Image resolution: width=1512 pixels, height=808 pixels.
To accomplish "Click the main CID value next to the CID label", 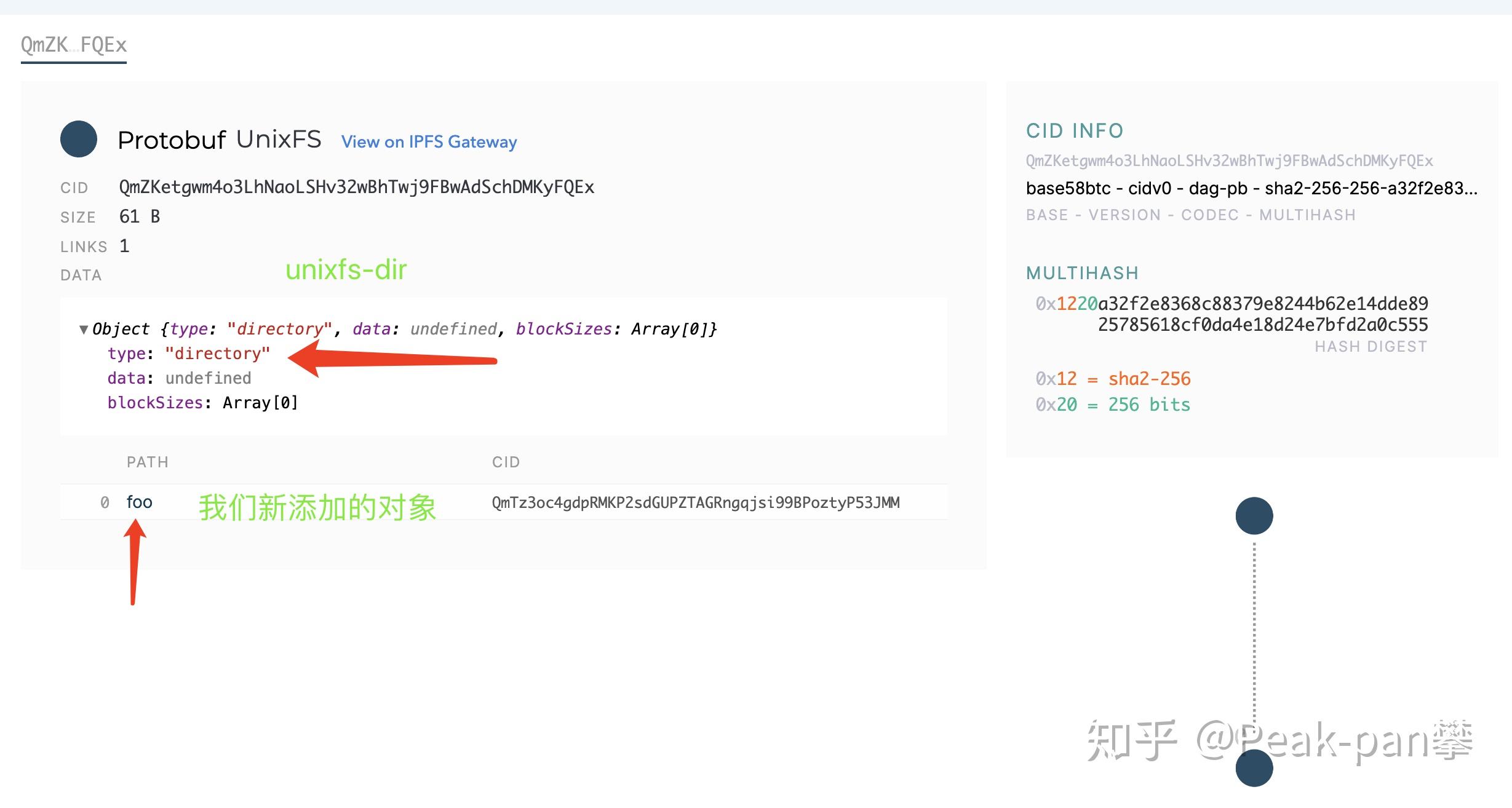I will (357, 187).
